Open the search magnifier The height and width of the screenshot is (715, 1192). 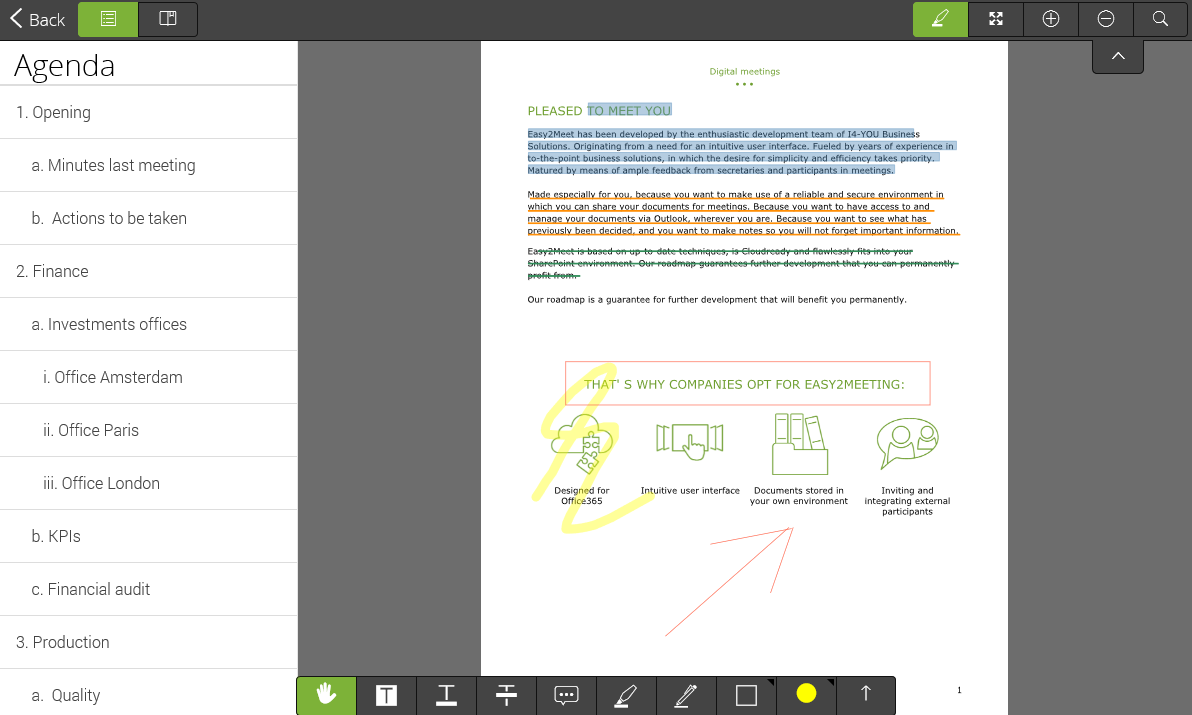(x=1161, y=19)
